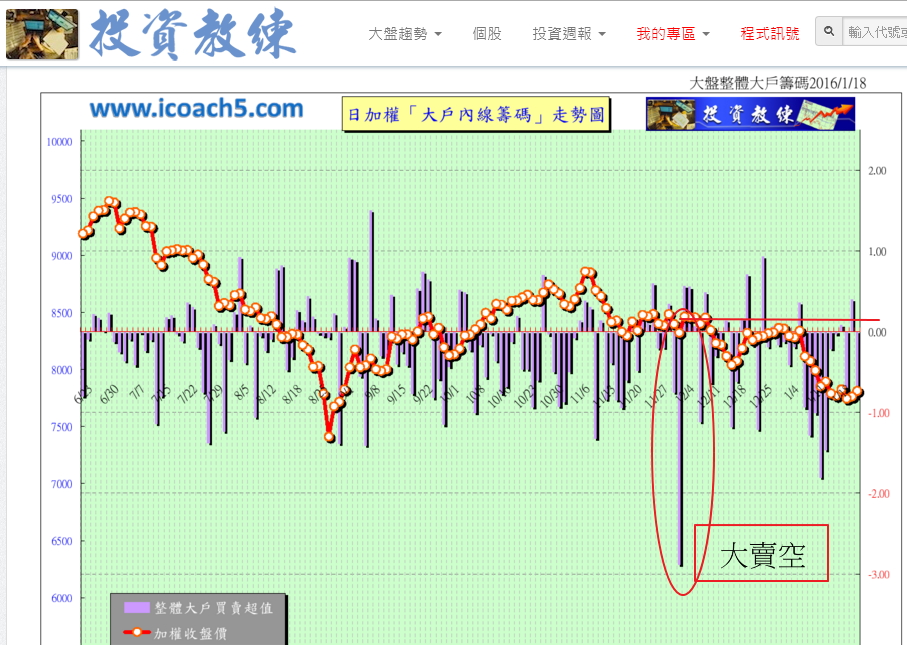Click the site logo photo thumbnail

(x=42, y=34)
